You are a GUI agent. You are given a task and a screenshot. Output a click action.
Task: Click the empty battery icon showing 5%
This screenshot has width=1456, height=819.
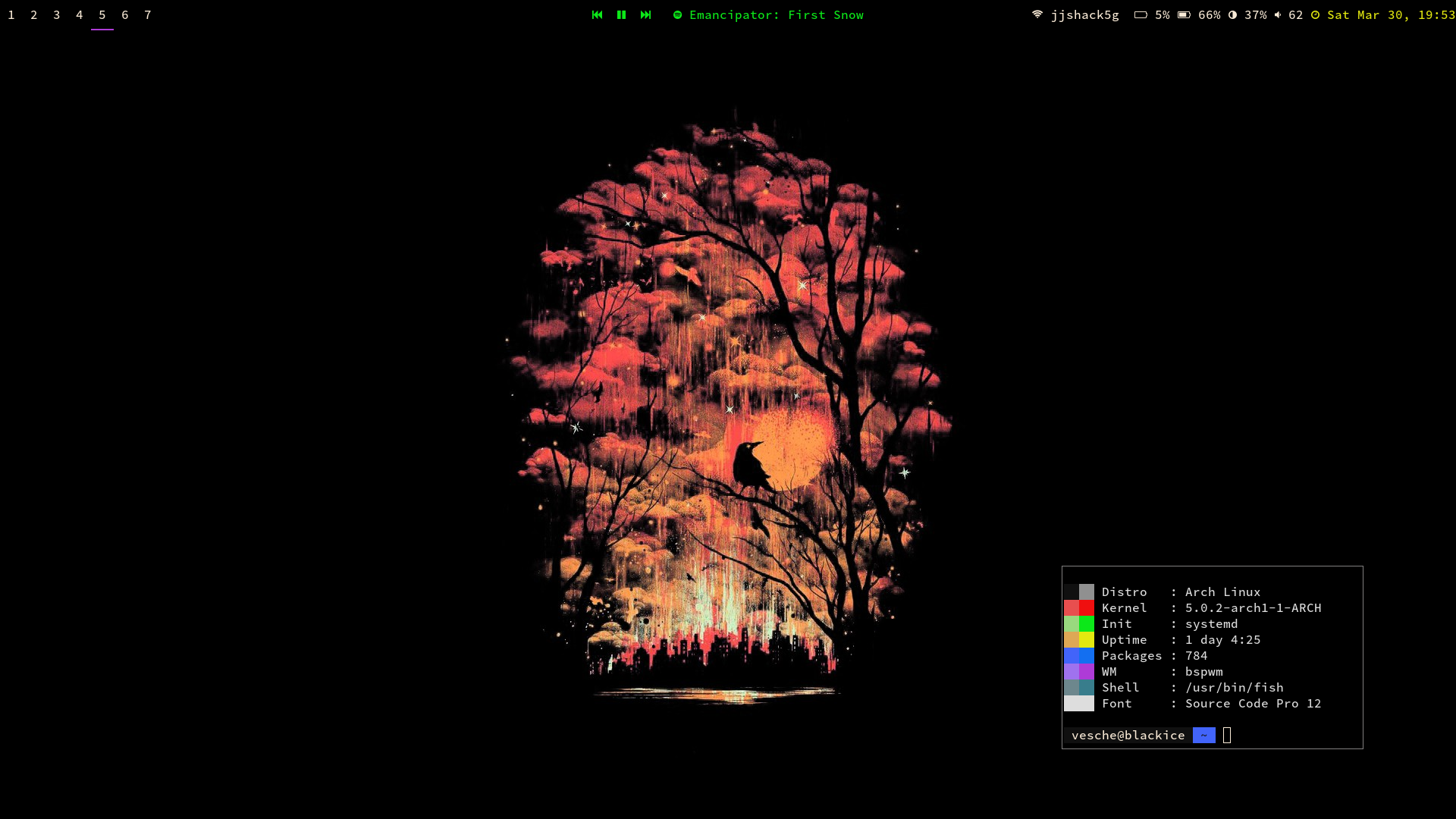(x=1140, y=15)
